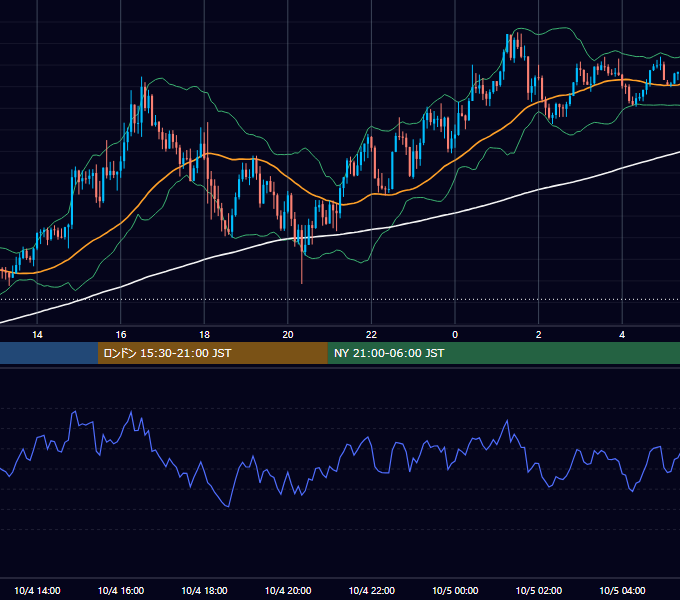
Task: Select the 14 hour axis label
Action: [37, 335]
